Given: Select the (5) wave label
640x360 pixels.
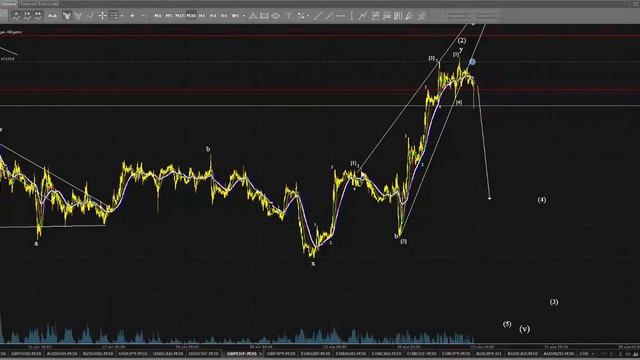Looking at the screenshot, I should point(507,324).
